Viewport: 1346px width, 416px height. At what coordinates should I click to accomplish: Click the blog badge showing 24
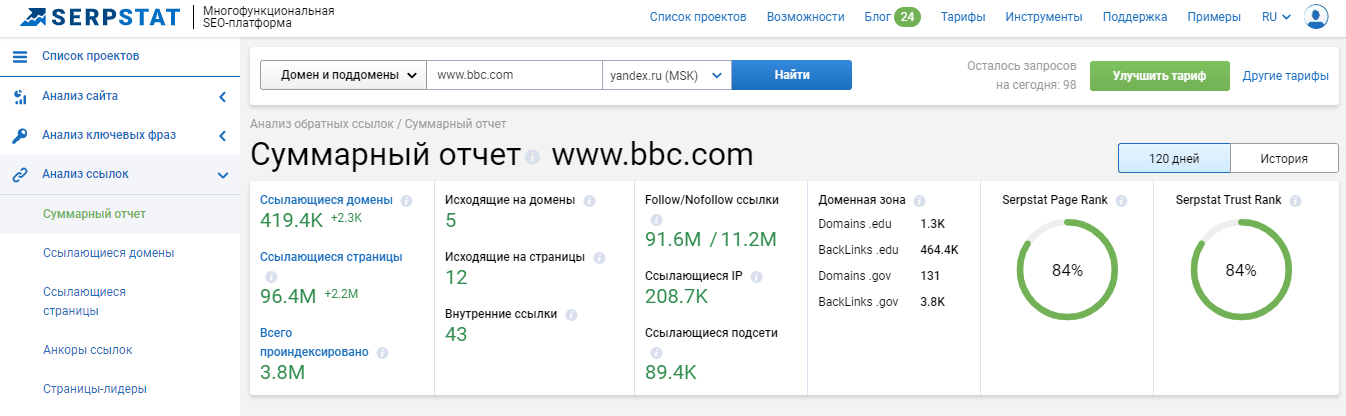tap(907, 17)
